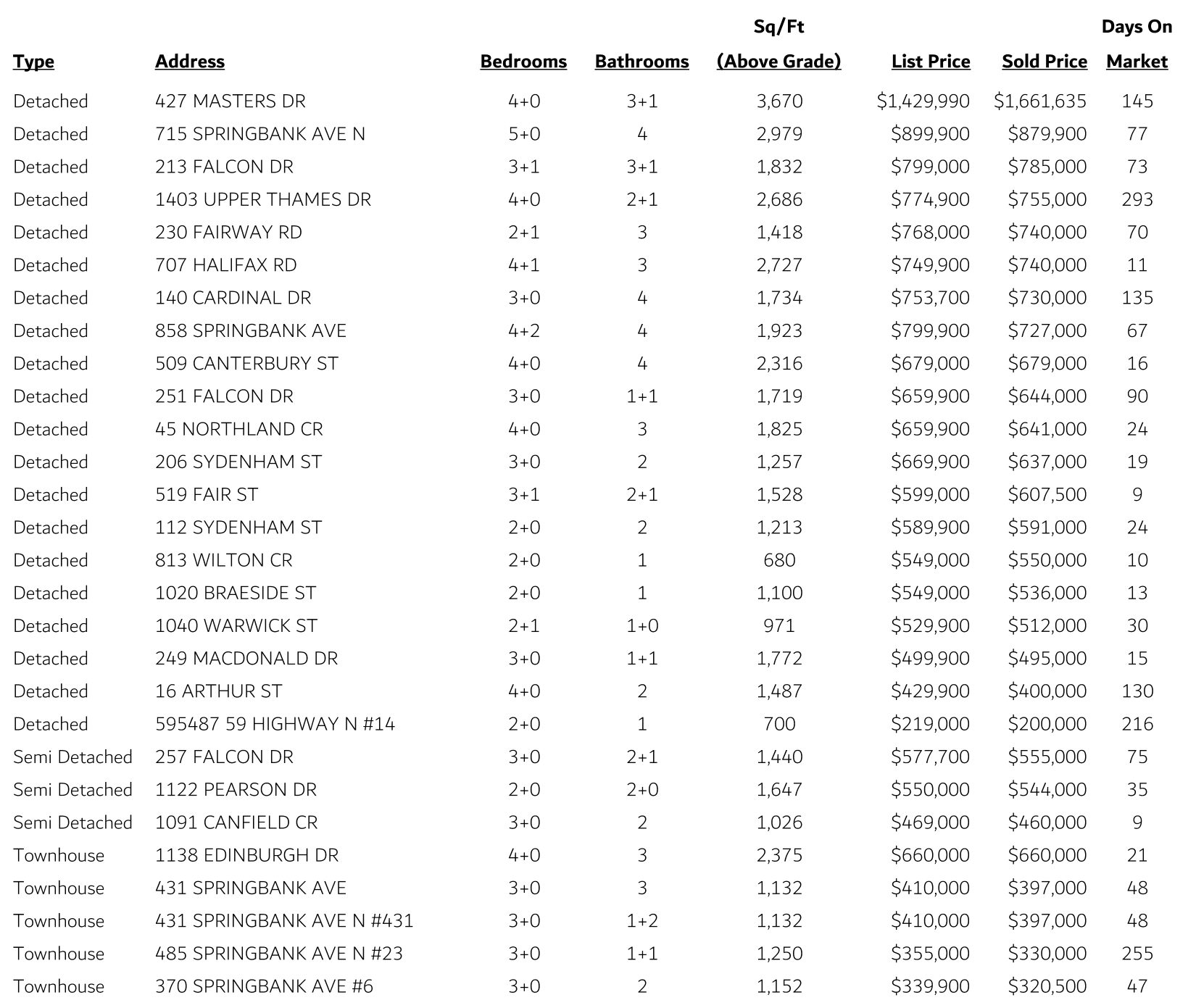The image size is (1196, 1008).
Task: Click the $1,661,635 sold price cell
Action: (x=1039, y=101)
